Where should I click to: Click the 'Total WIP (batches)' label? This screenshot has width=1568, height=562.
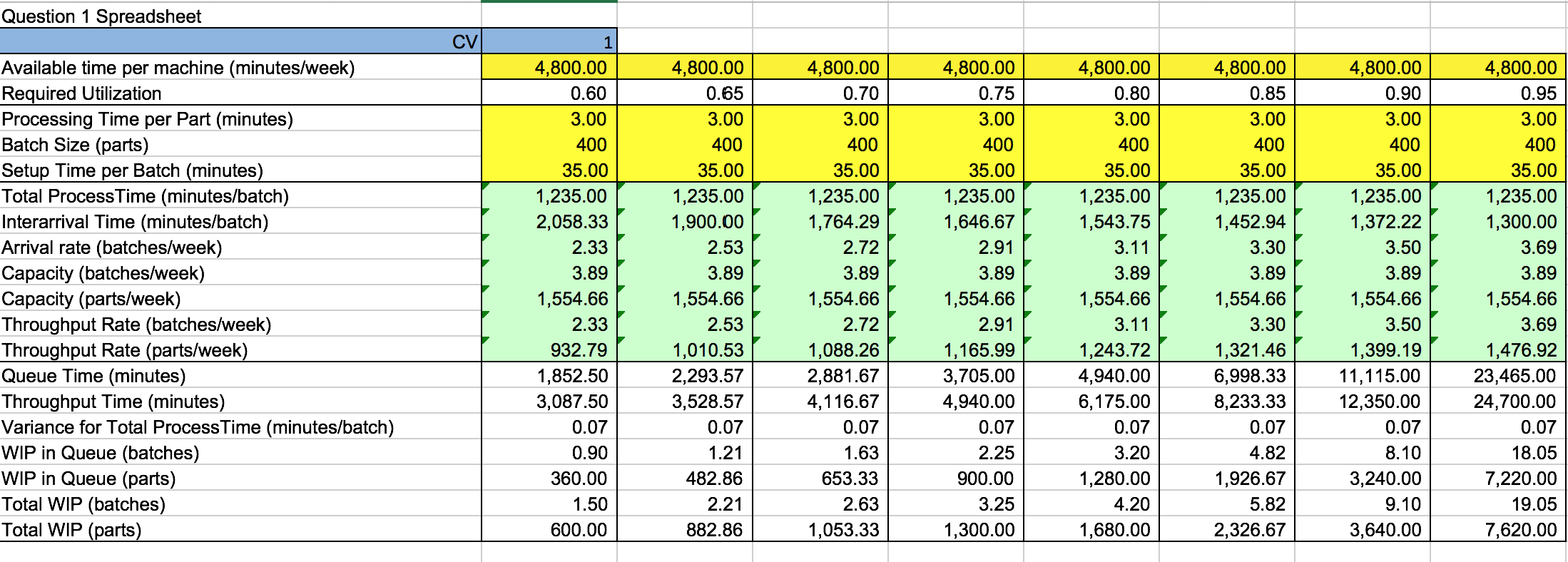click(83, 504)
